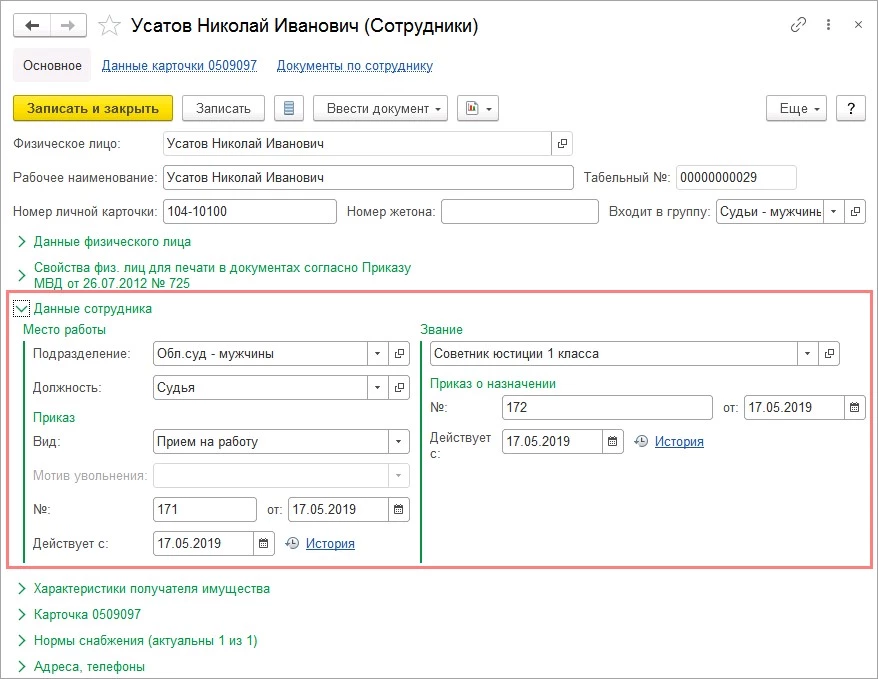This screenshot has height=679, width=878.
Task: Open the Документы по сотруднику tab
Action: click(354, 66)
